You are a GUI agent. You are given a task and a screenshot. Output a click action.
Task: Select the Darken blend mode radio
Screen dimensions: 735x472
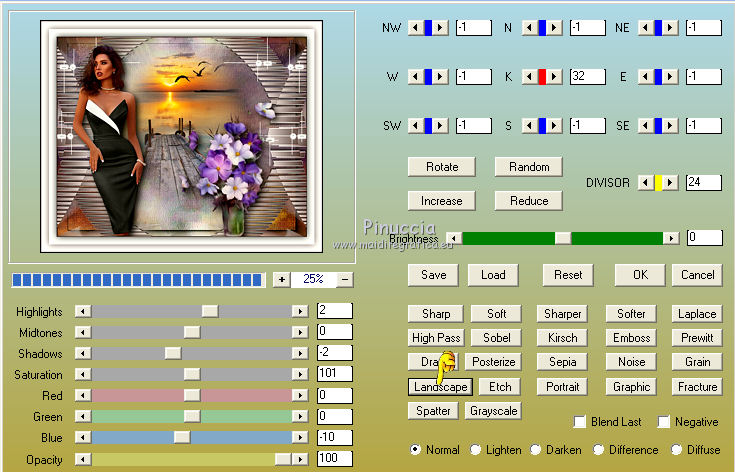tap(535, 450)
